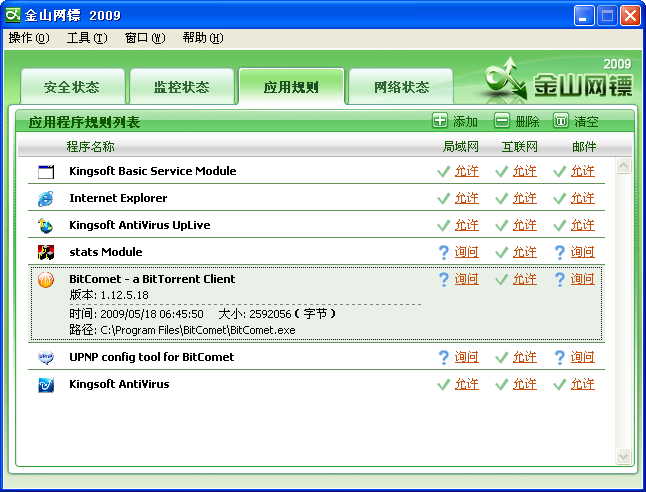Select the Kingsoft Basic Service Module row name
This screenshot has width=646, height=492.
click(153, 171)
